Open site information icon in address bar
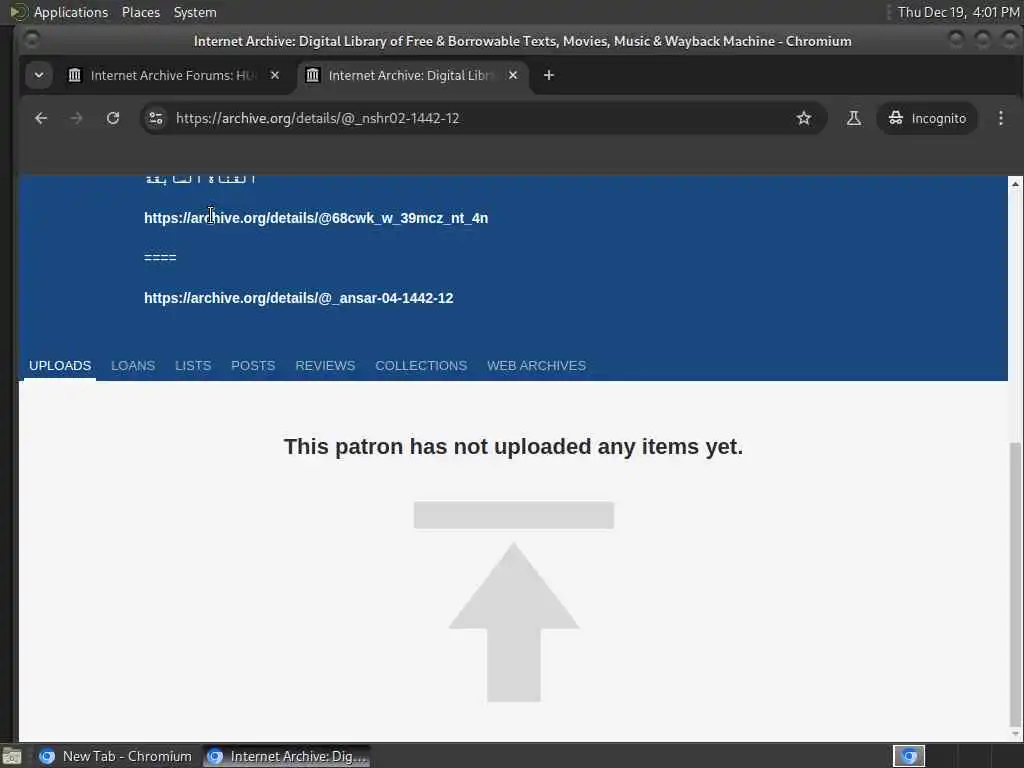Screen dimensions: 1024x768 coord(156,118)
